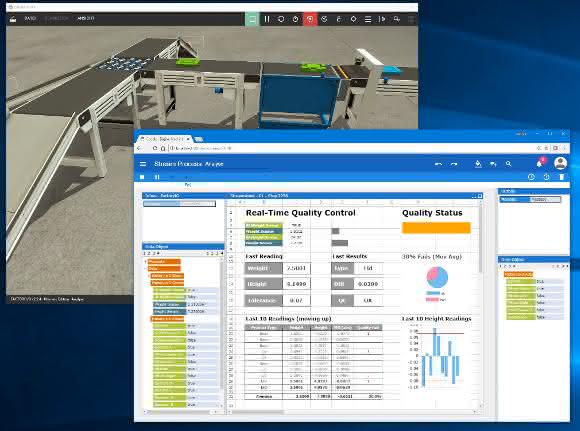Click the Diff value cell 0.0399
Viewport: 580px width, 431px height.
pos(368,284)
